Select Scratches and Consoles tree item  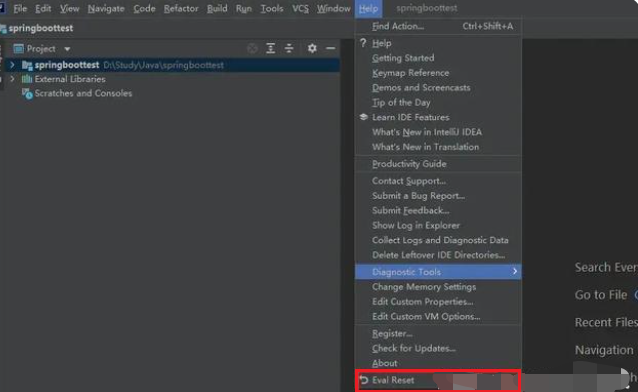[83, 93]
